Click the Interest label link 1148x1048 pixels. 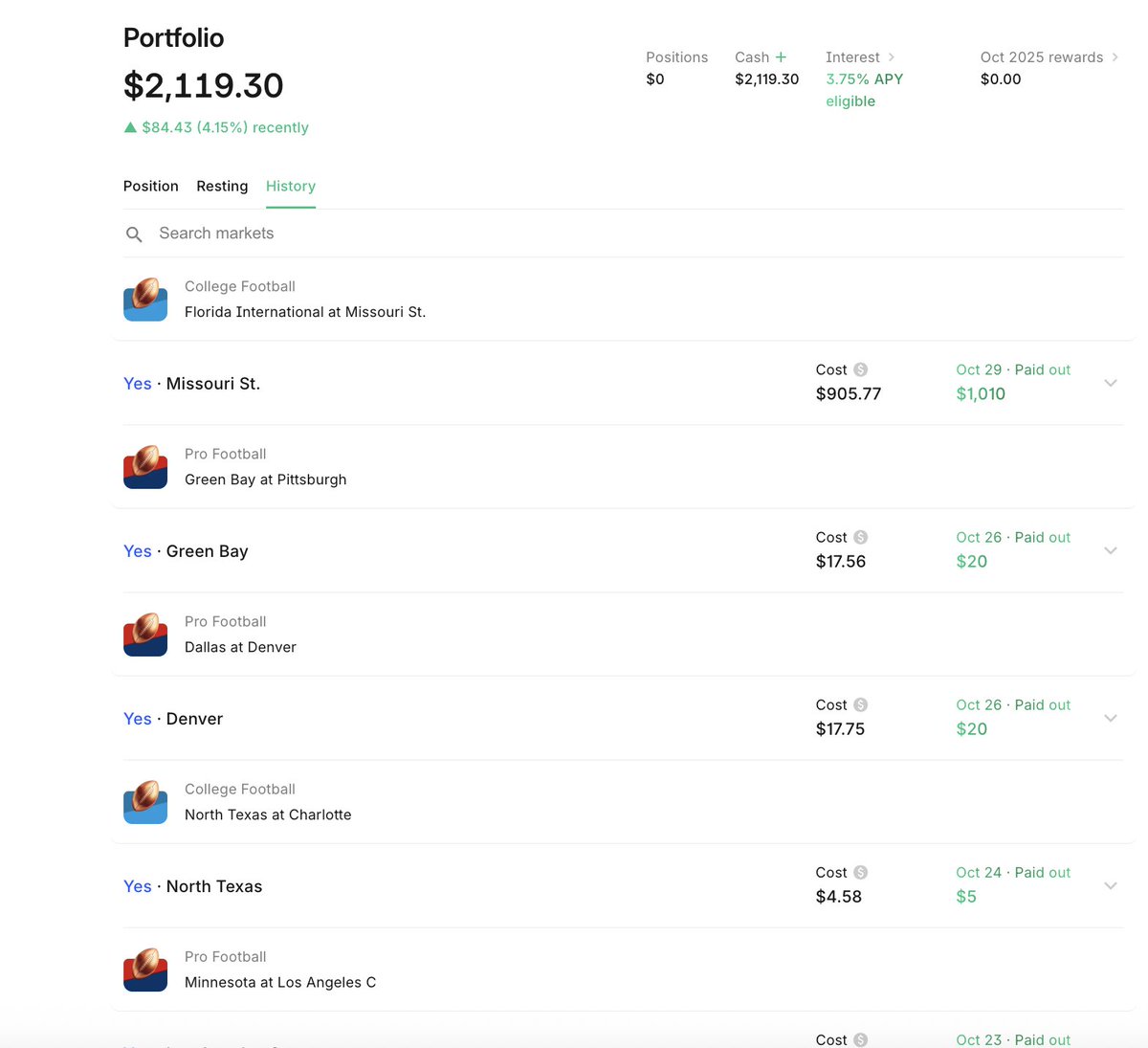click(x=852, y=57)
